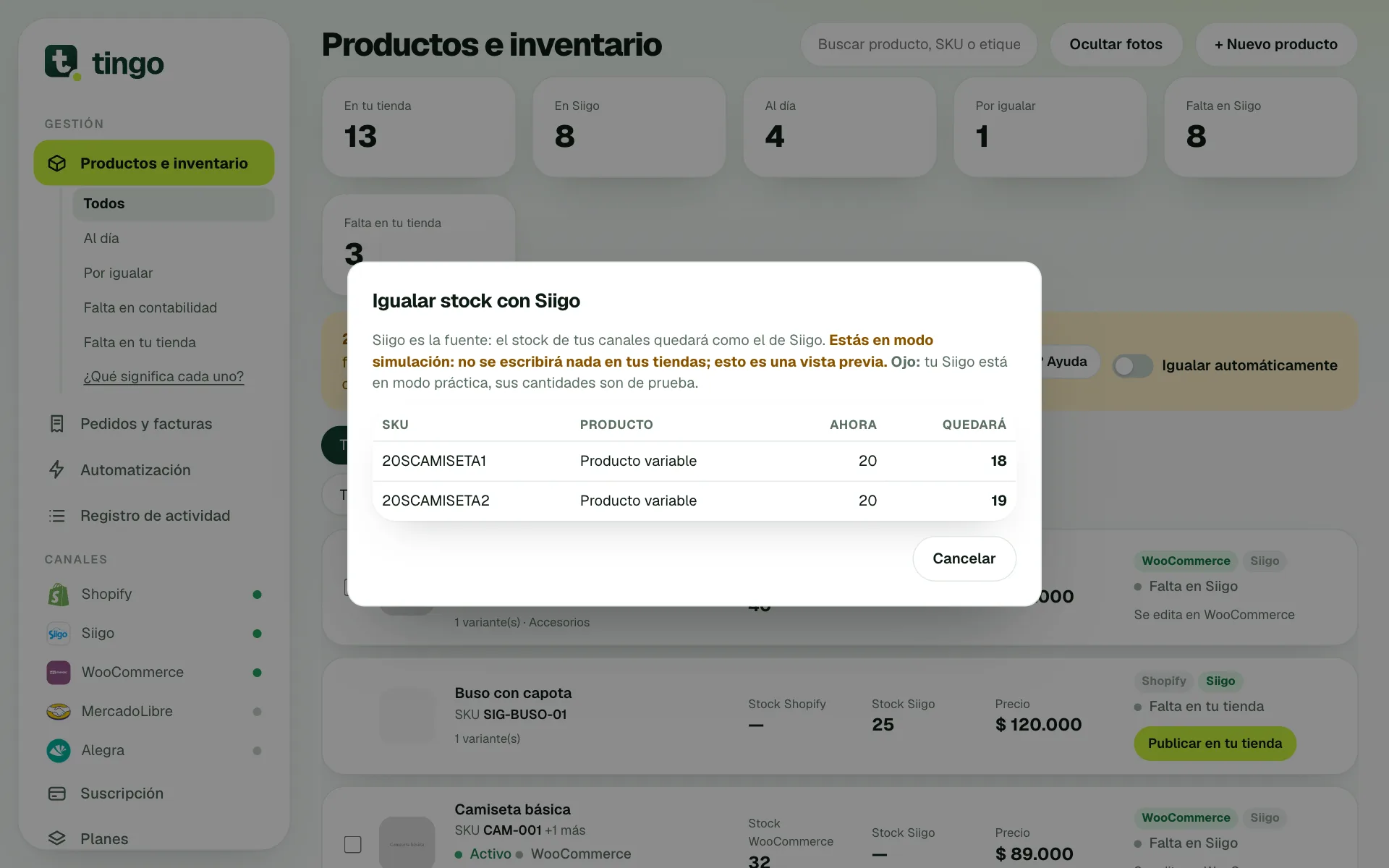Select the Falta en contabilidad filter
Screen dimensions: 1389x868
[150, 308]
